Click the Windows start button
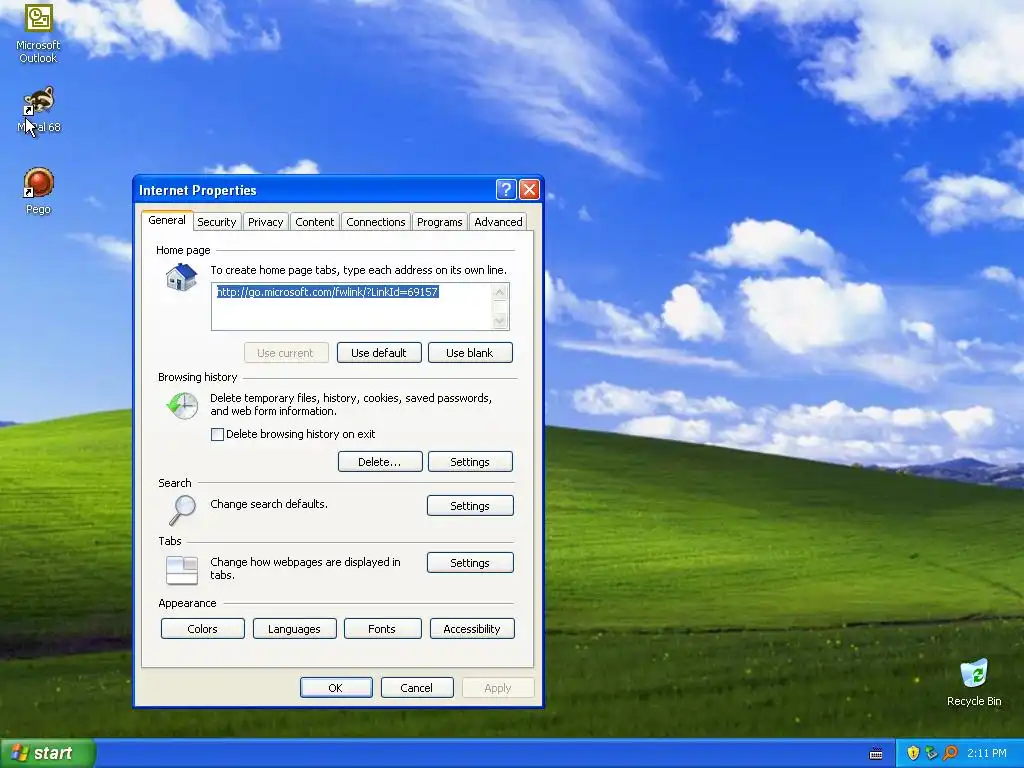This screenshot has height=768, width=1024. coord(48,753)
